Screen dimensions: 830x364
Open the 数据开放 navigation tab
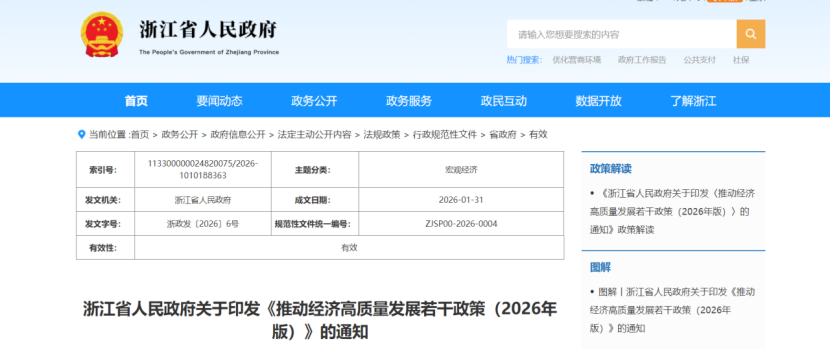coord(598,101)
